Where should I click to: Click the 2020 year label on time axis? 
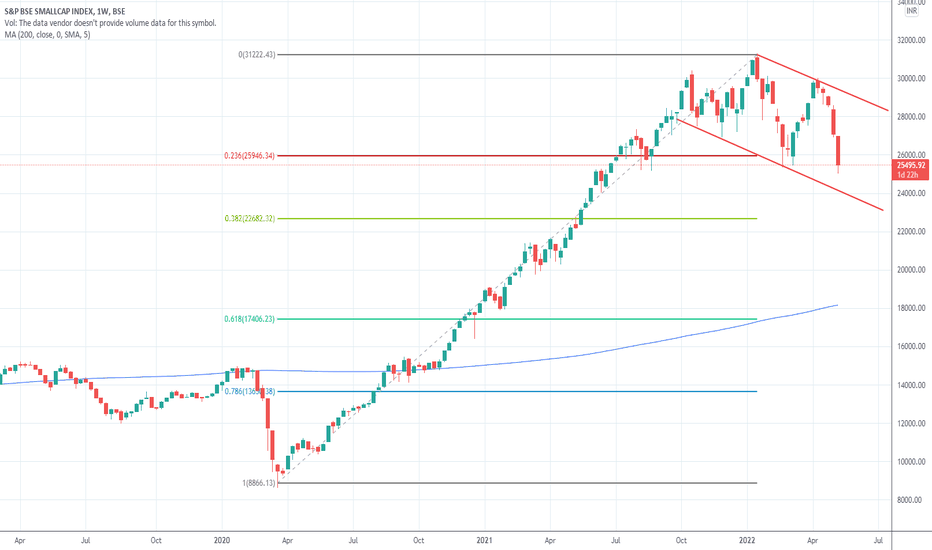222,540
